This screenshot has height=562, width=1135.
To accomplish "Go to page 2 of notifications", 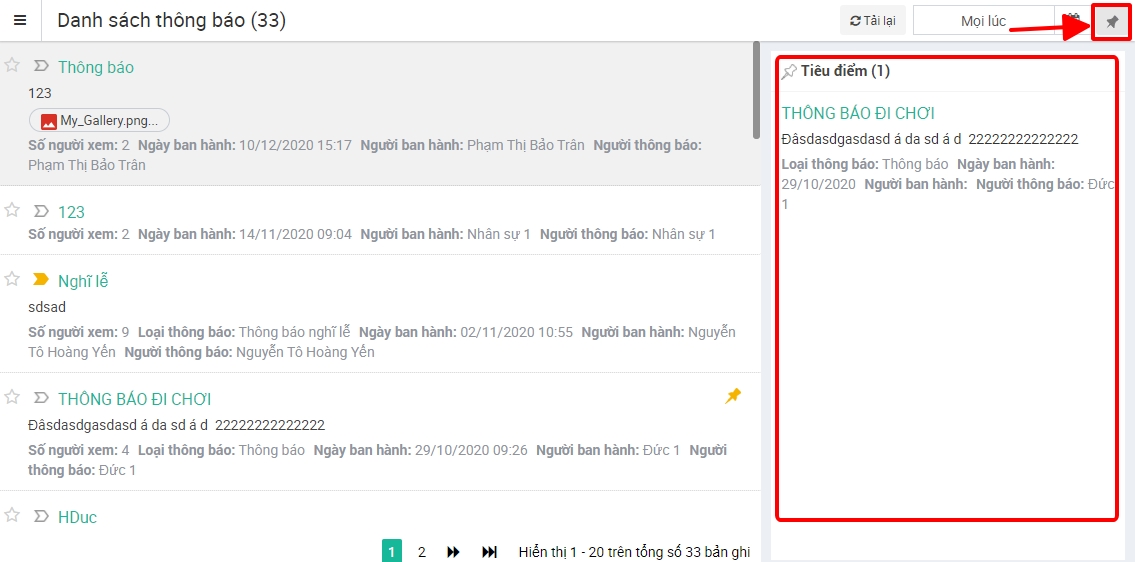I will point(422,552).
